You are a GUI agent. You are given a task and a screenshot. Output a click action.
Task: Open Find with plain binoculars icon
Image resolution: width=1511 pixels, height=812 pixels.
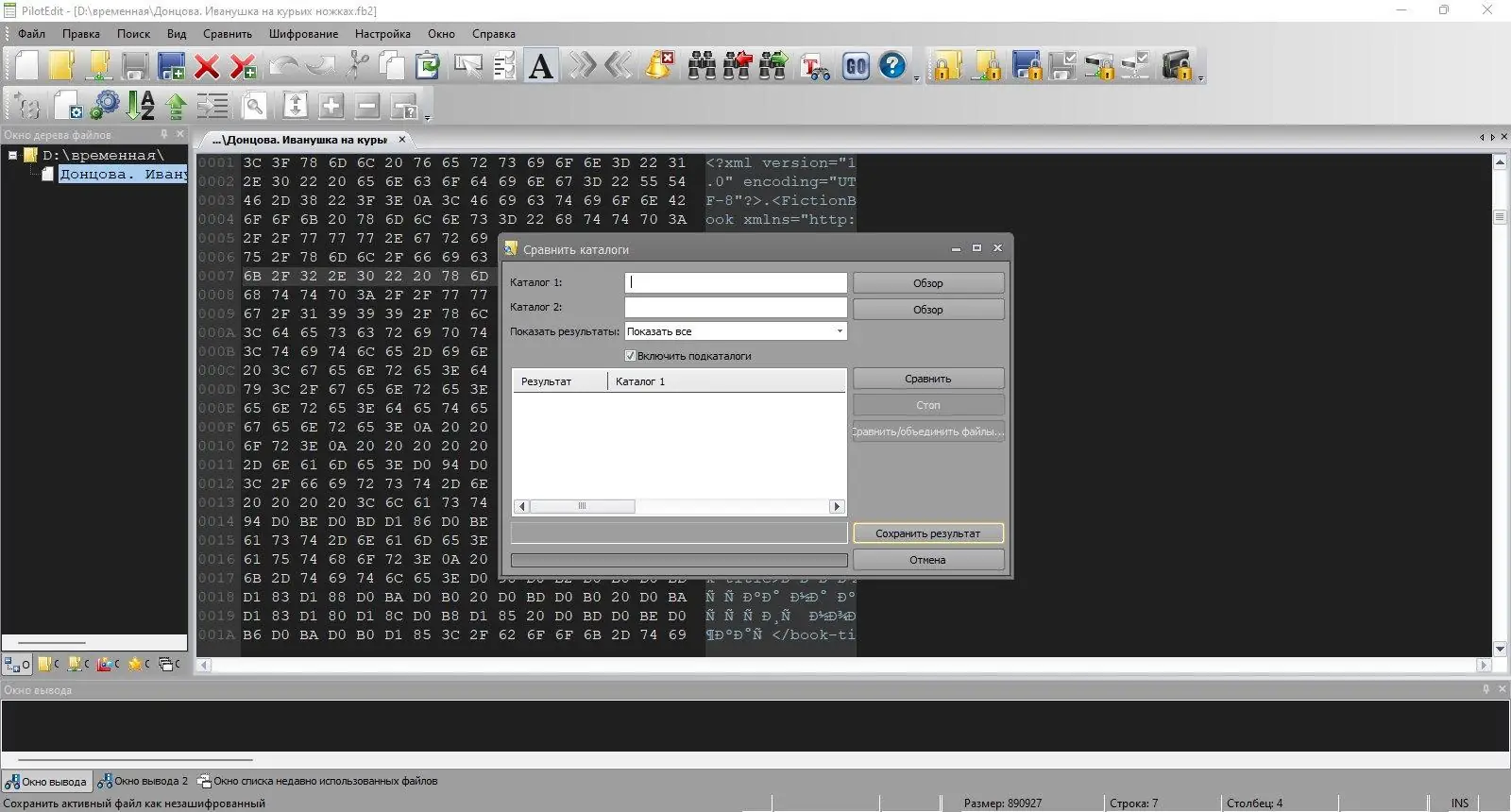(x=702, y=66)
